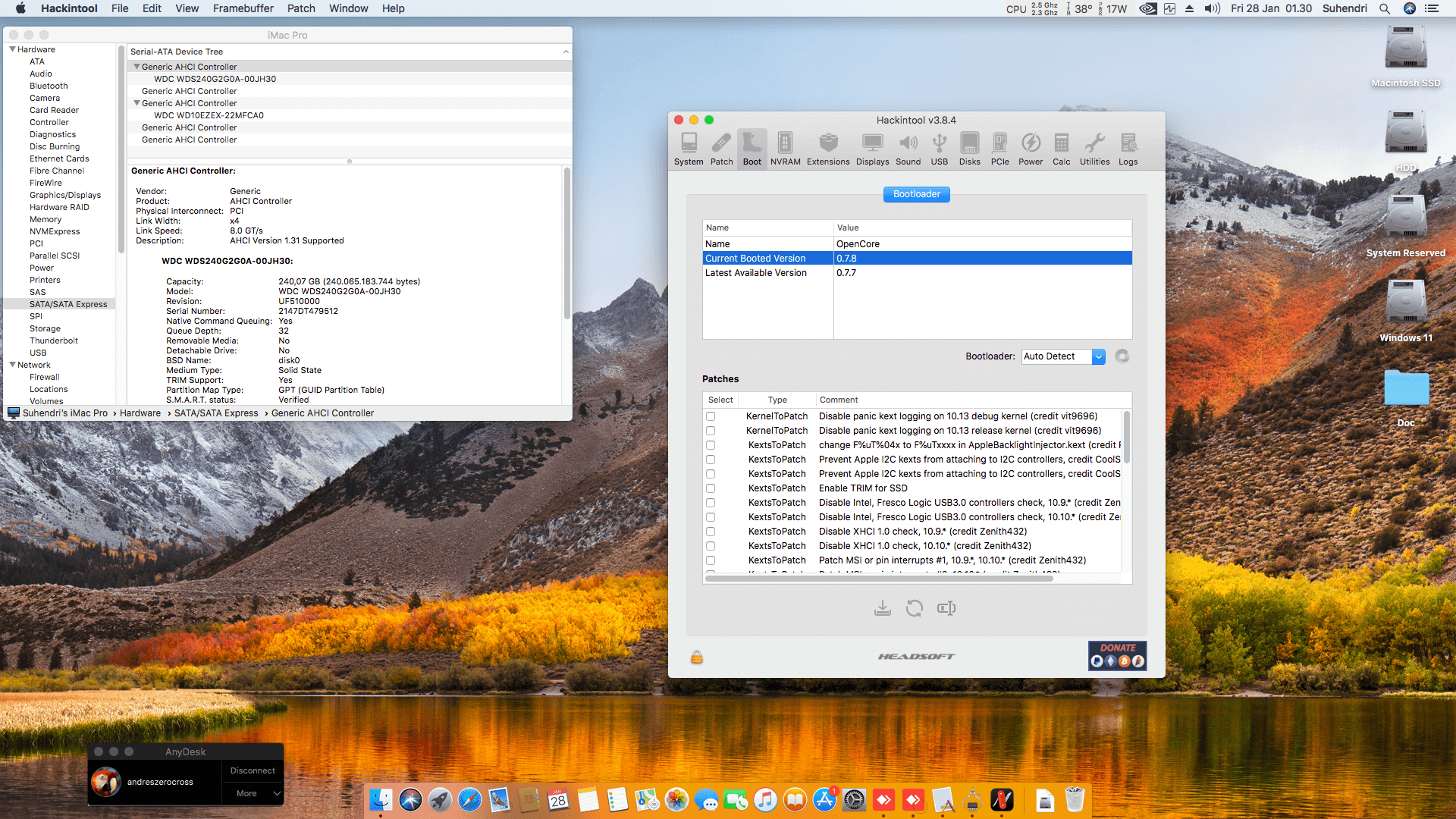This screenshot has height=819, width=1456.
Task: Select NVMExpress in hardware sidebar
Action: (55, 231)
